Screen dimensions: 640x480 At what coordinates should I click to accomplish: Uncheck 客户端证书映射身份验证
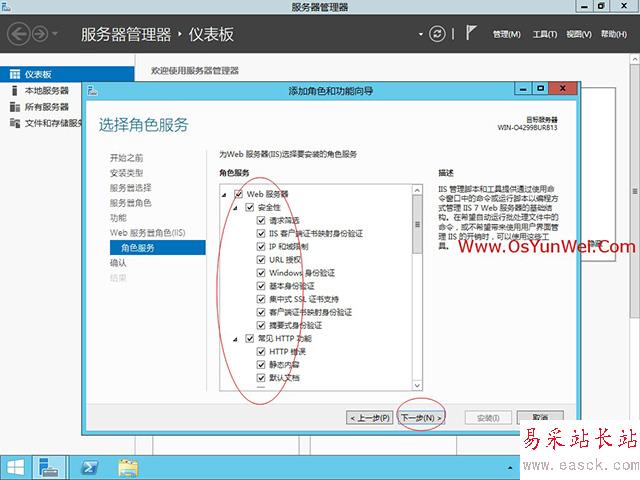tap(261, 312)
